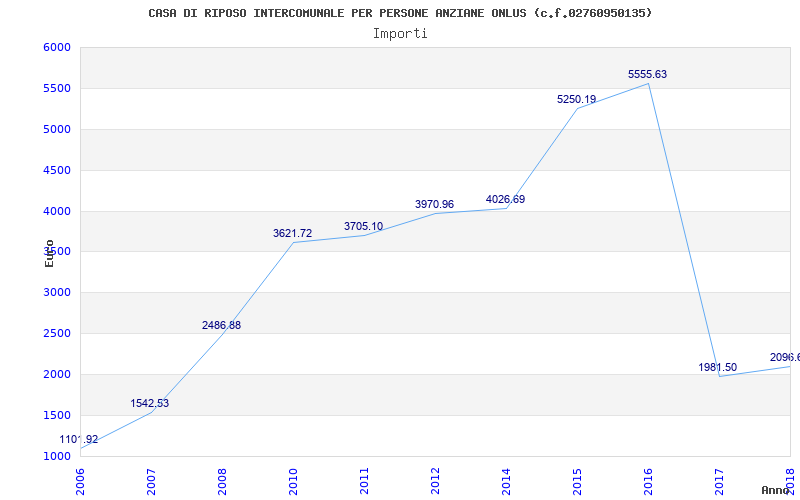800x500 pixels.
Task: Select the data label 1101.92
Action: [79, 439]
